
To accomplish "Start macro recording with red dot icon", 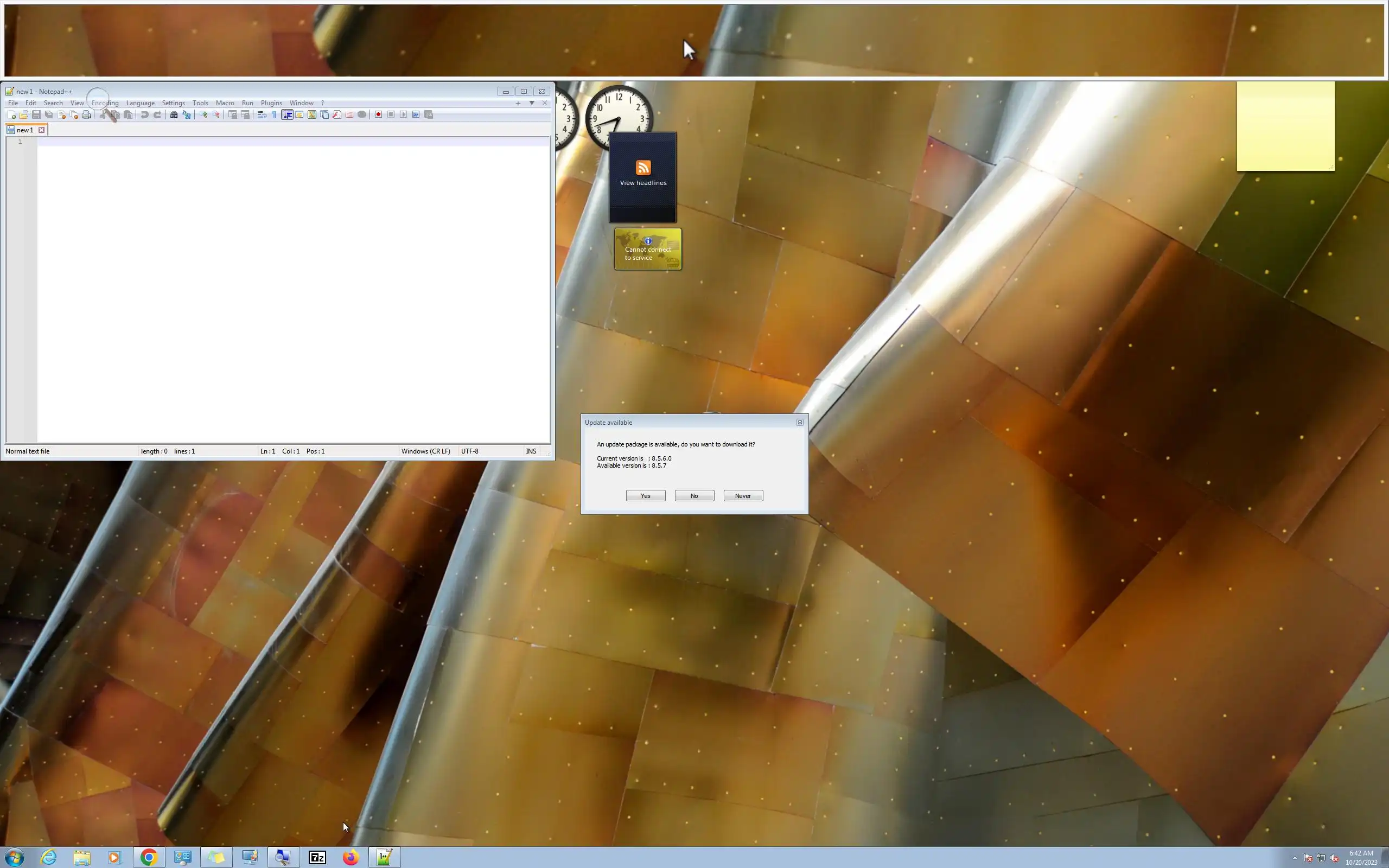I will pos(378,115).
